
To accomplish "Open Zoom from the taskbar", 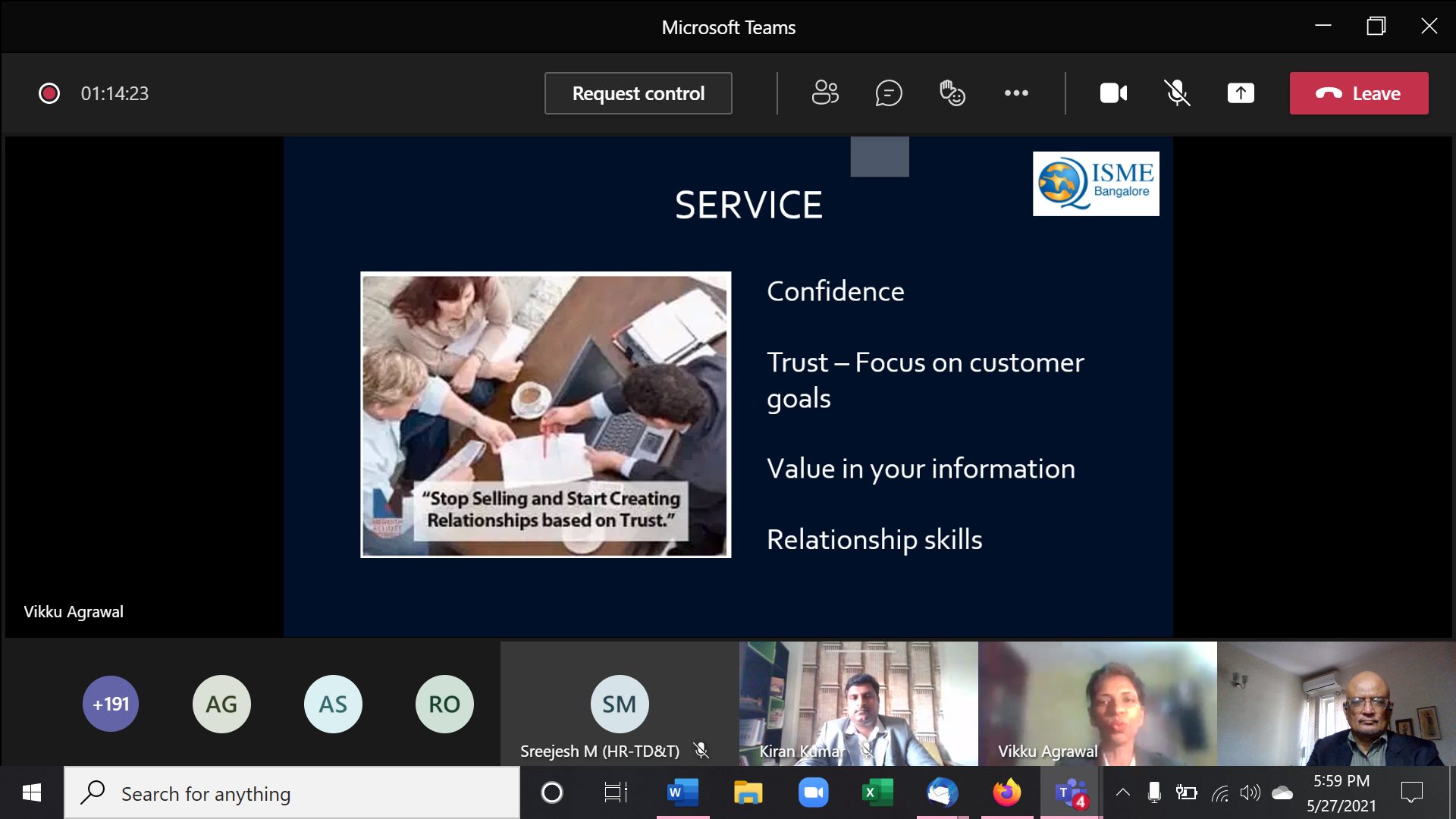I will pos(813,792).
